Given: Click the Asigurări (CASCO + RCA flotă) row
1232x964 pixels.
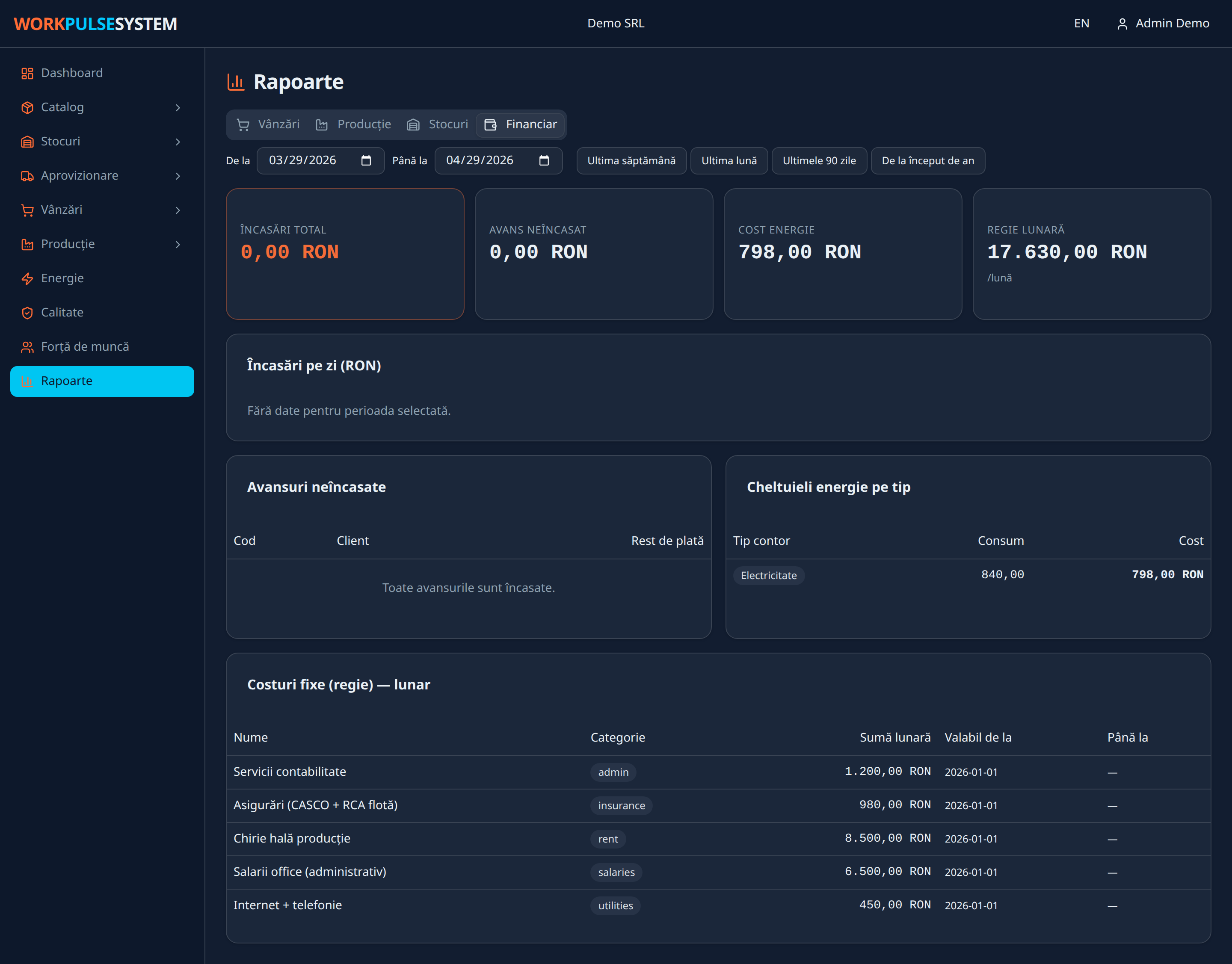Looking at the screenshot, I should [718, 805].
